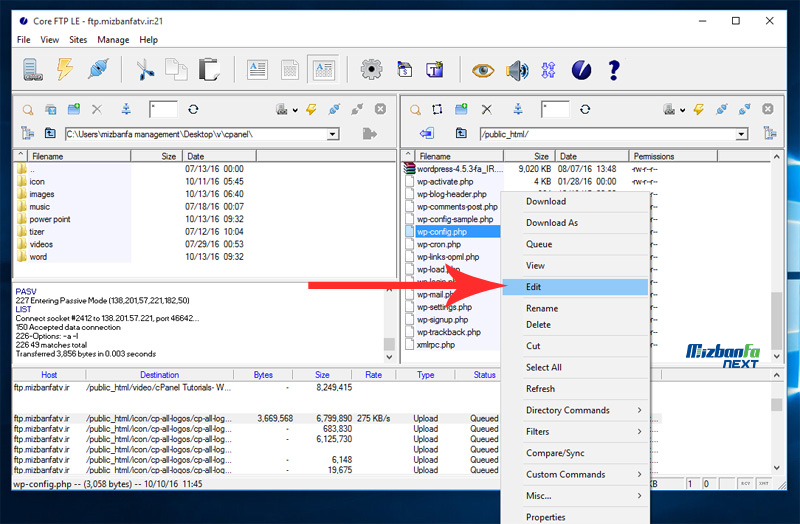Click the parent directory icon in remote panel

click(x=461, y=133)
